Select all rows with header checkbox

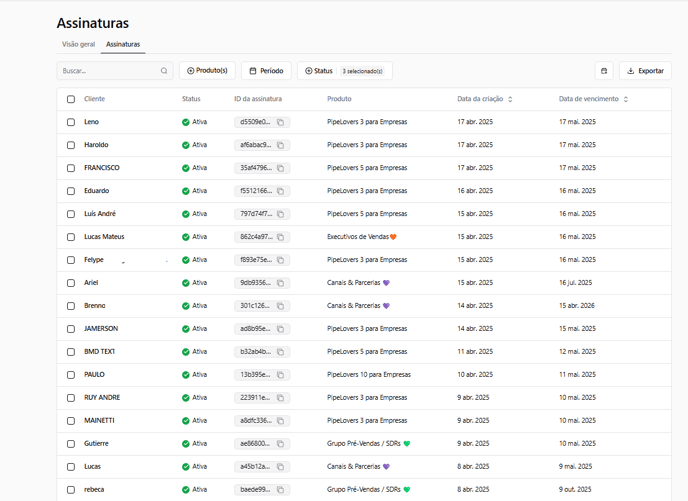71,99
